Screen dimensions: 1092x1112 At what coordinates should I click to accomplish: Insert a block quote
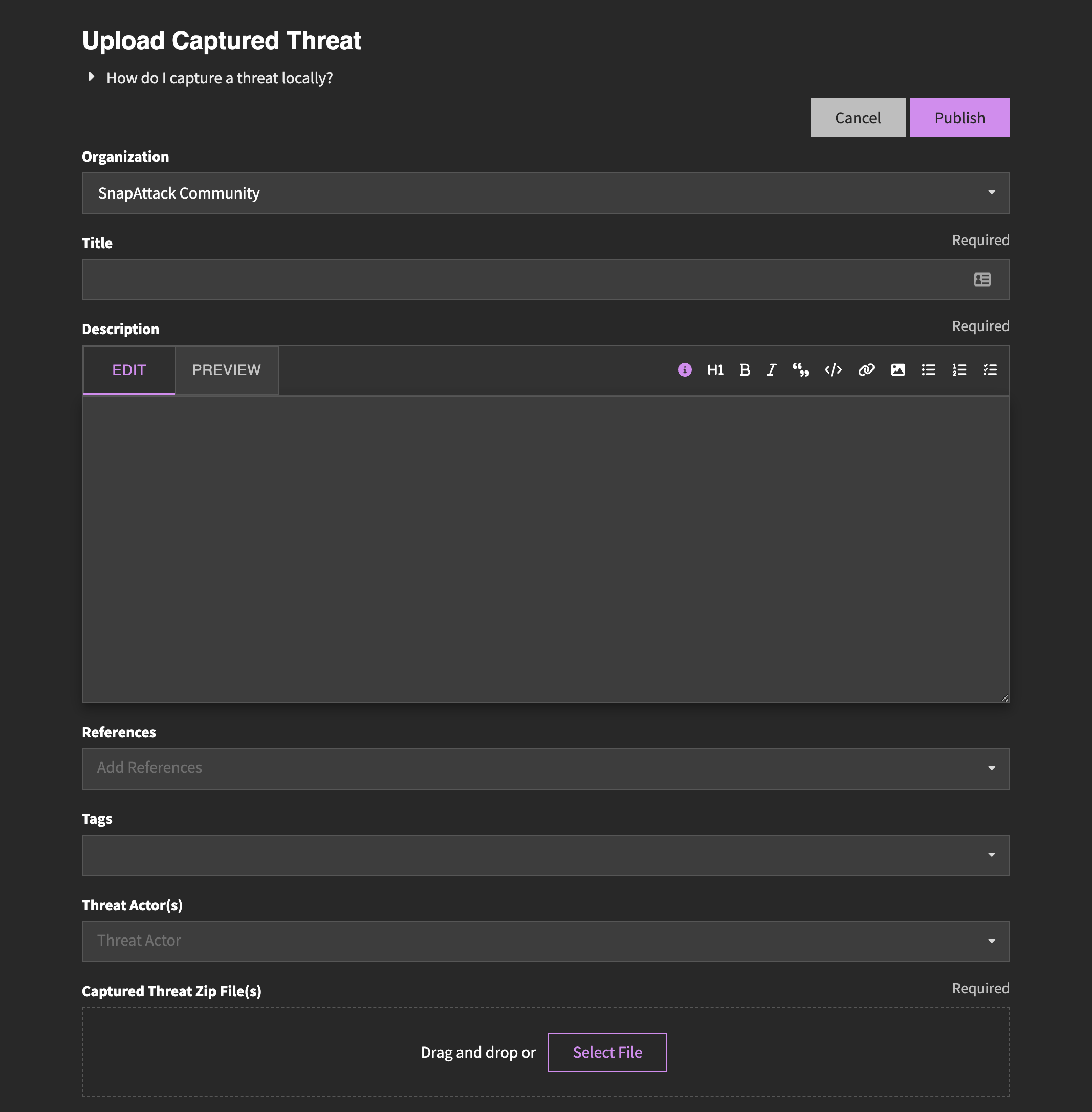pos(801,370)
